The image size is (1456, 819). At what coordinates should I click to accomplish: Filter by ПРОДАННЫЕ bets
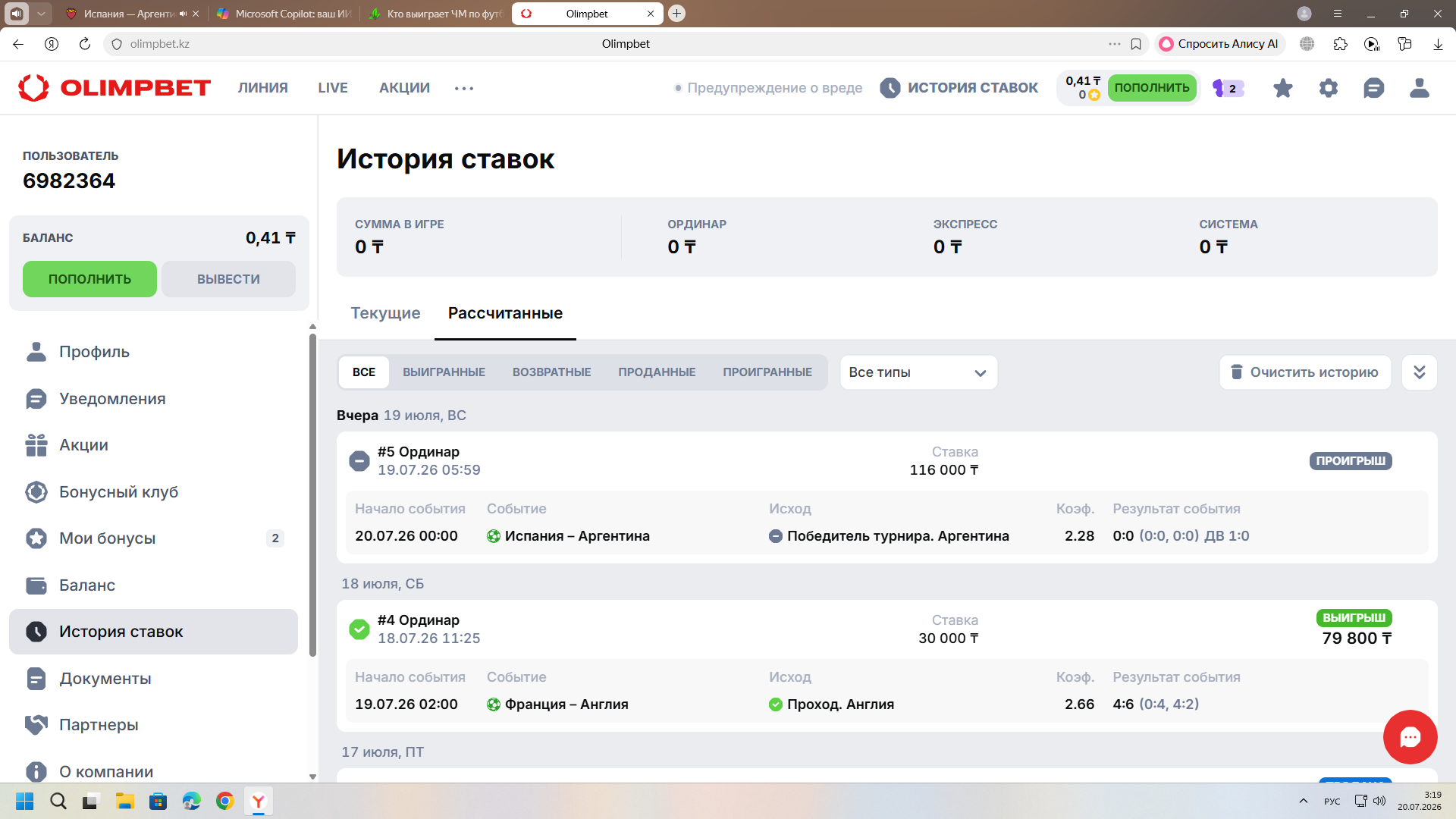click(x=657, y=372)
